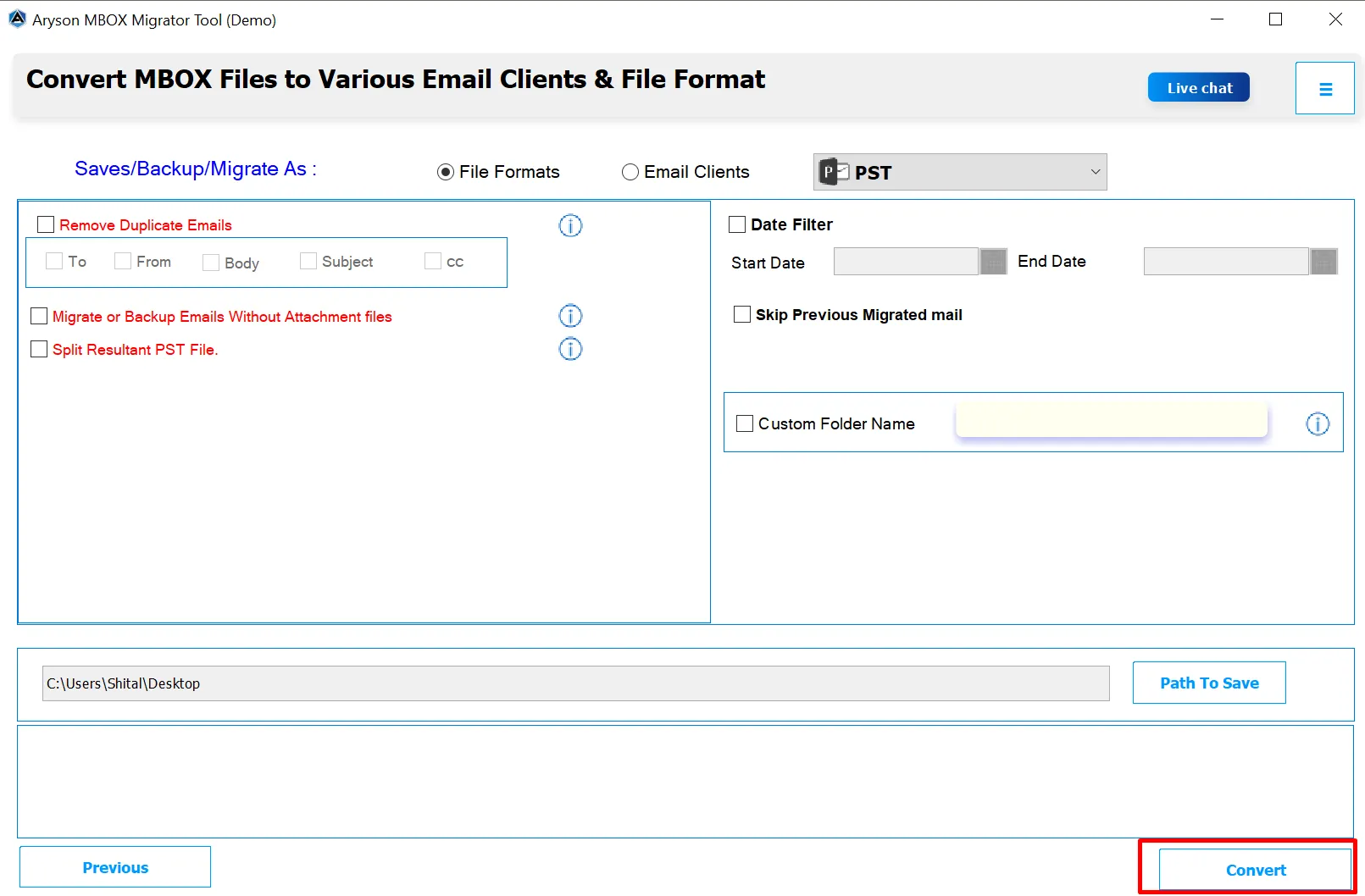Click info icon next to Split Resultant PST File
The width and height of the screenshot is (1365, 896).
(570, 349)
